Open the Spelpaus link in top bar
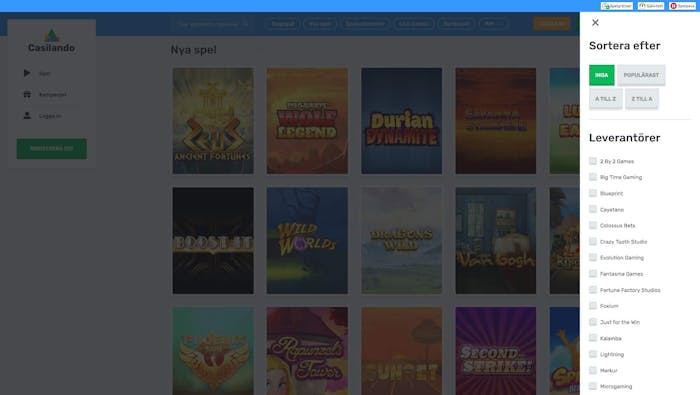 click(683, 6)
